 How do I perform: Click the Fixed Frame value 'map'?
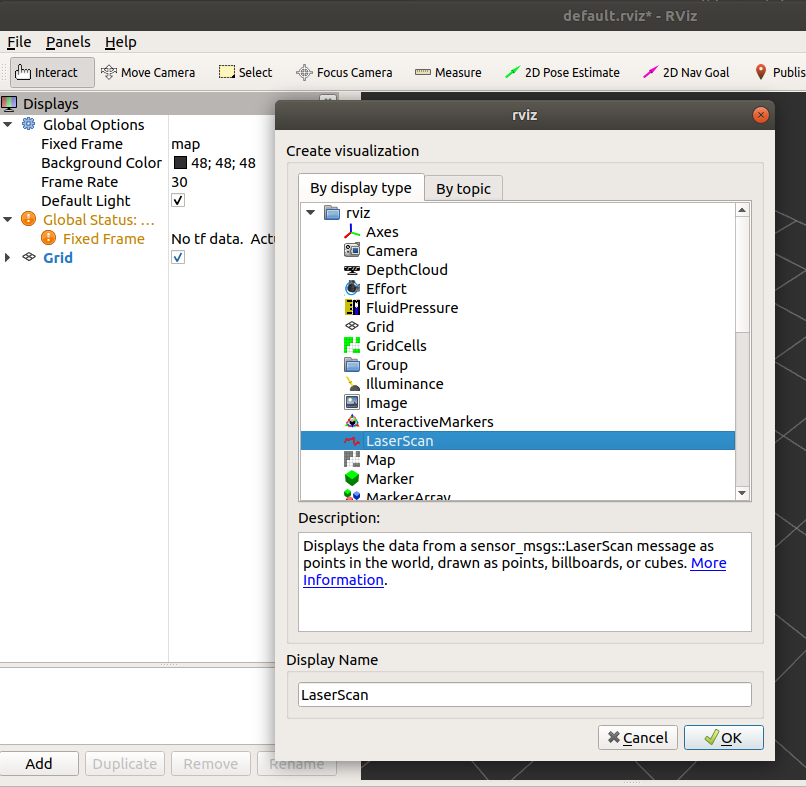[x=186, y=144]
